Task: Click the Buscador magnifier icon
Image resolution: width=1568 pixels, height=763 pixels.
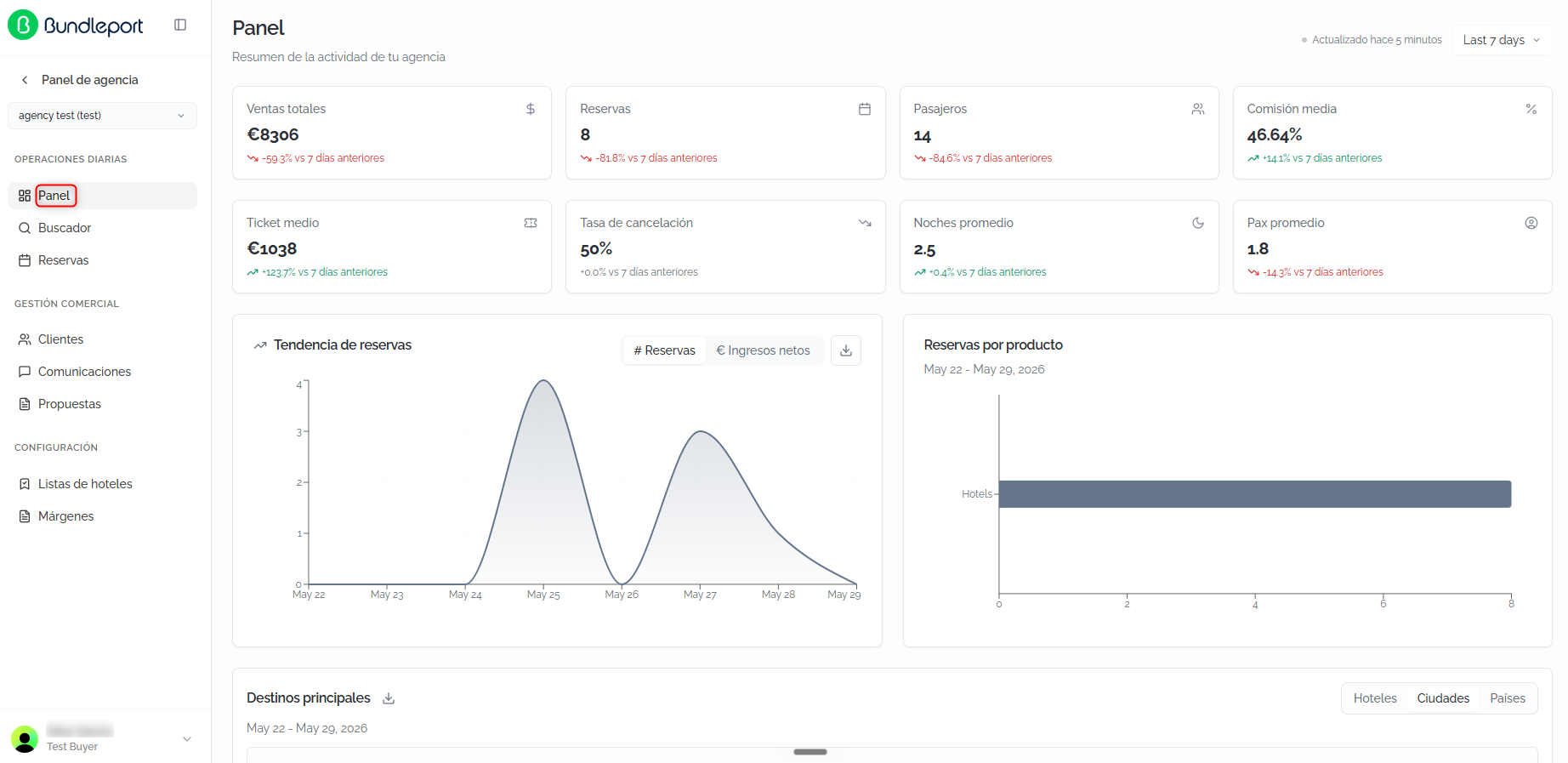Action: (x=25, y=228)
